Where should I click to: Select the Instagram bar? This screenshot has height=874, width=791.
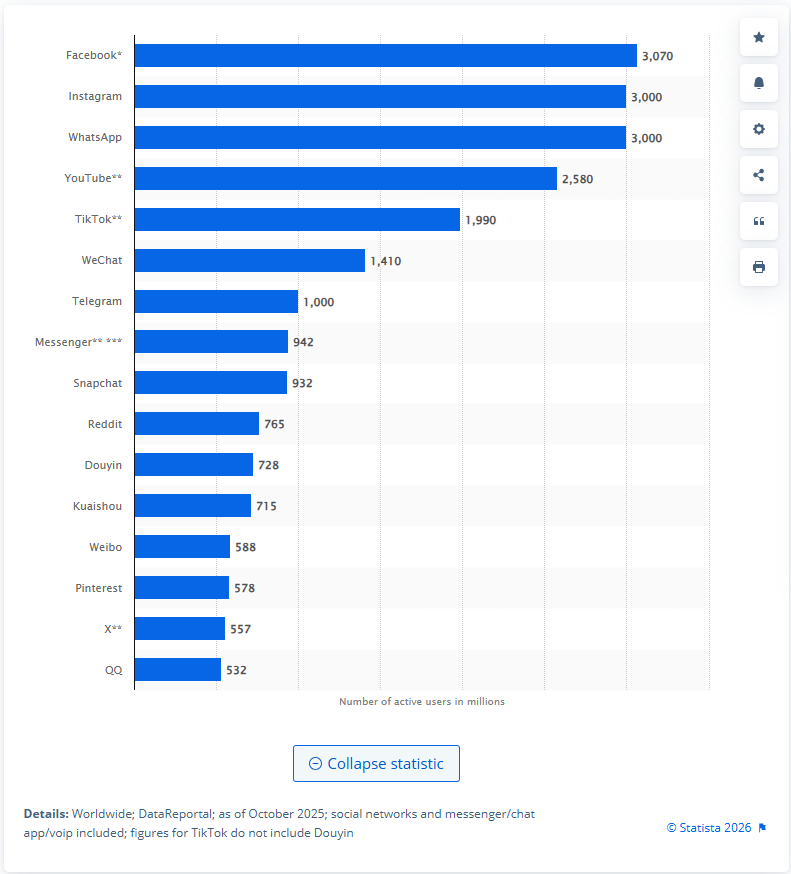click(380, 97)
